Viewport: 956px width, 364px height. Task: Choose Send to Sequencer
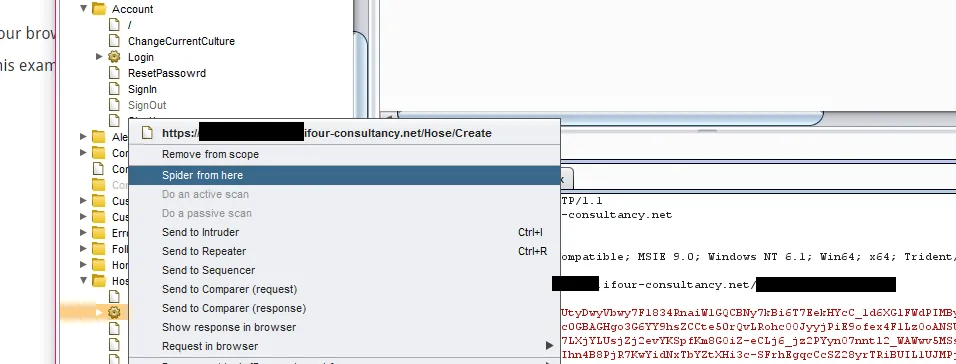point(344,270)
